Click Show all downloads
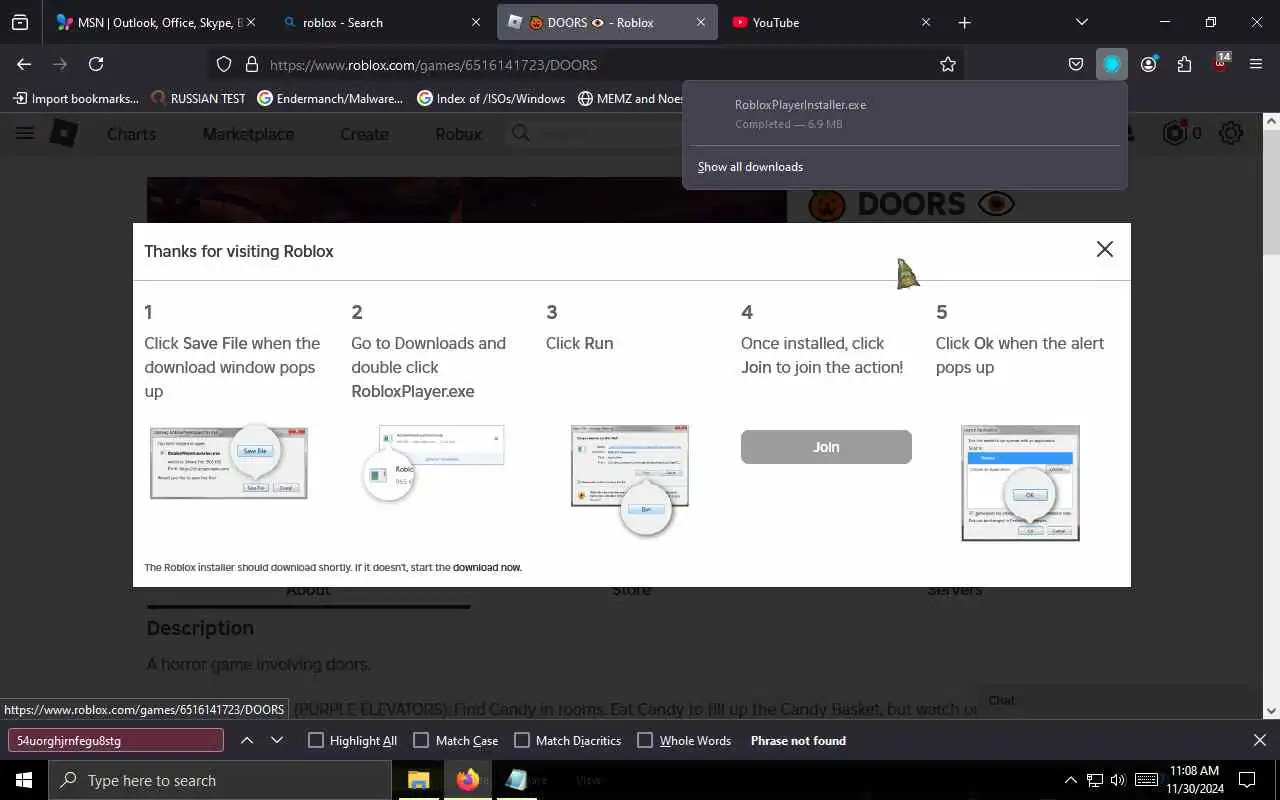 pyautogui.click(x=750, y=167)
